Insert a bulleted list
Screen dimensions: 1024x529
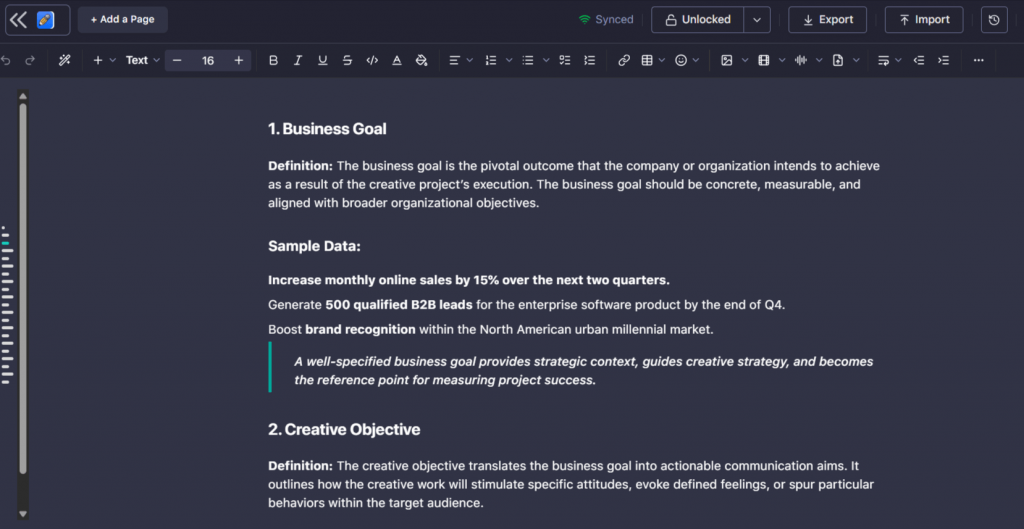coord(528,60)
